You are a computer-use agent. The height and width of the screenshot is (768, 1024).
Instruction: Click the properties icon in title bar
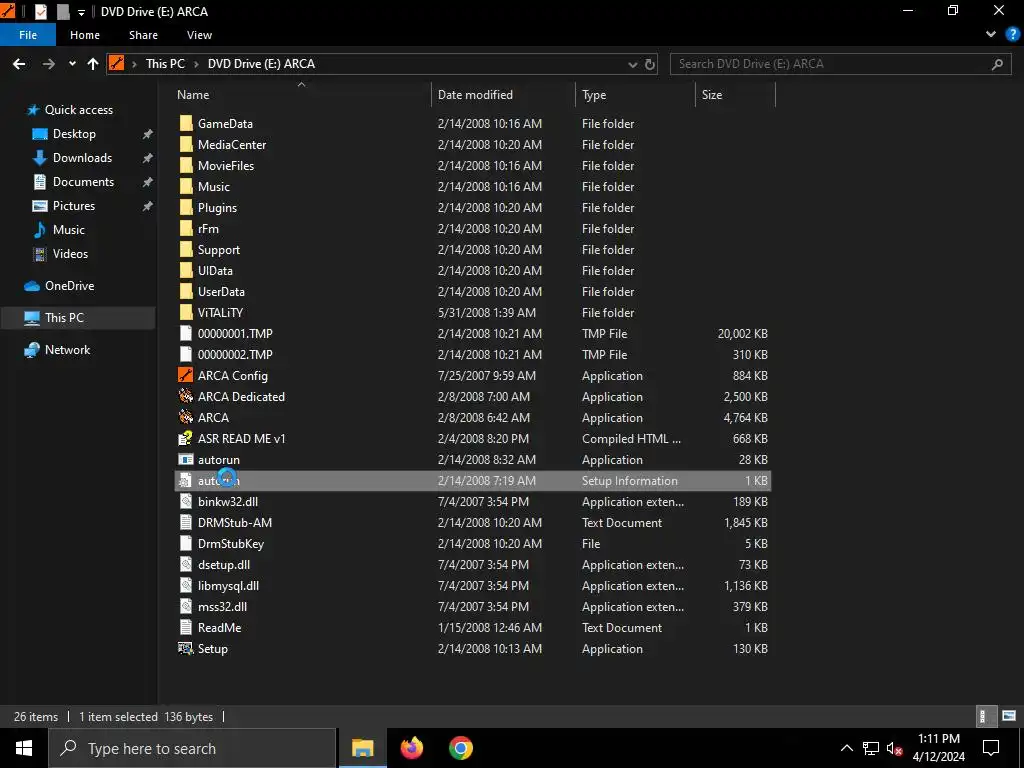[x=40, y=12]
